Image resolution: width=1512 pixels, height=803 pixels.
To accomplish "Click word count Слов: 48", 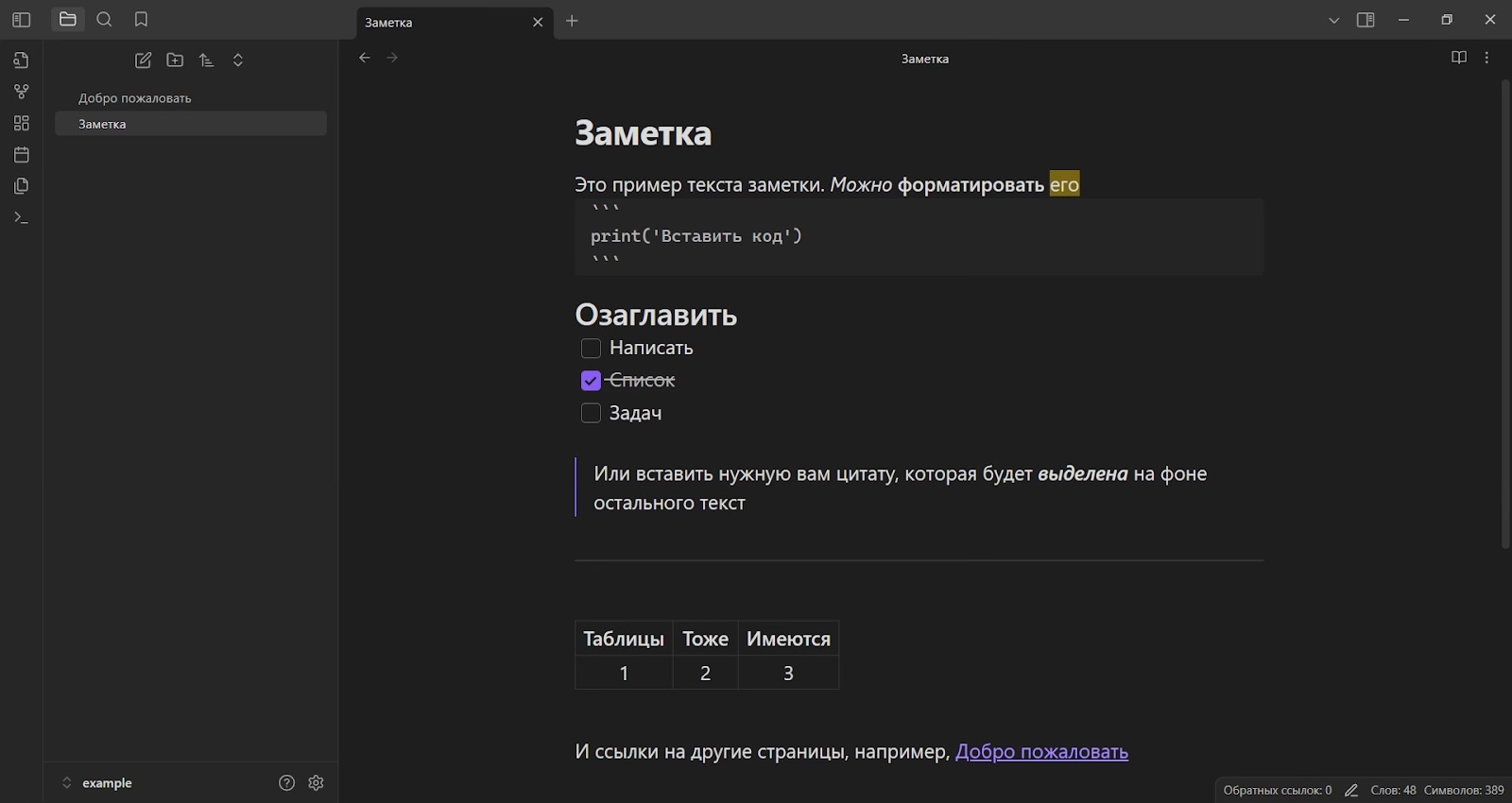I will 1393,791.
